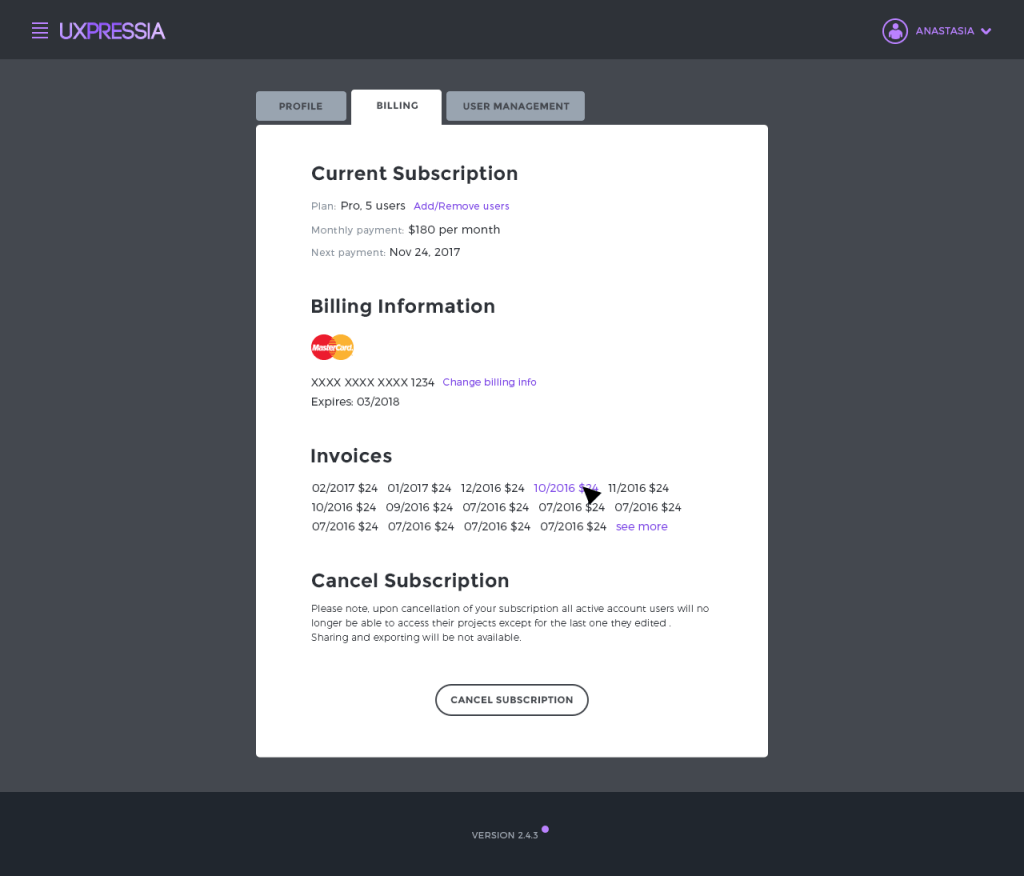Expand invoices with see more
The height and width of the screenshot is (876, 1024).
coord(641,527)
